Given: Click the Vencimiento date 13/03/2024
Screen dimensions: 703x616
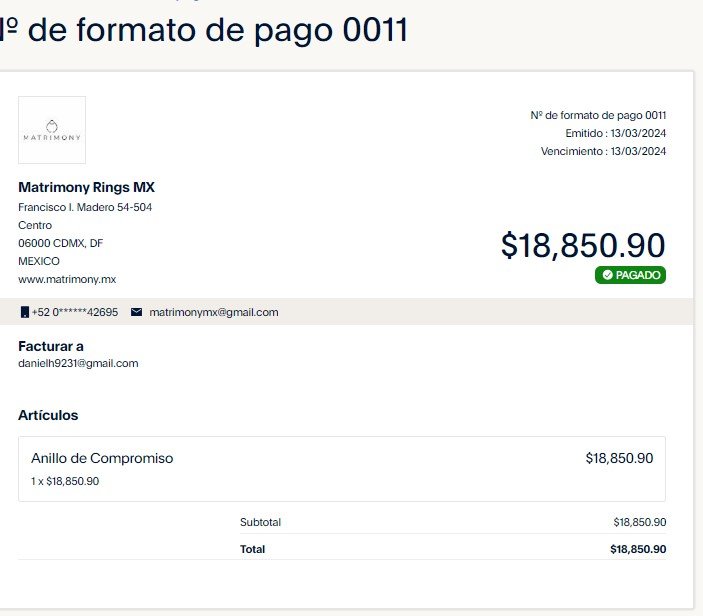Looking at the screenshot, I should coord(638,151).
